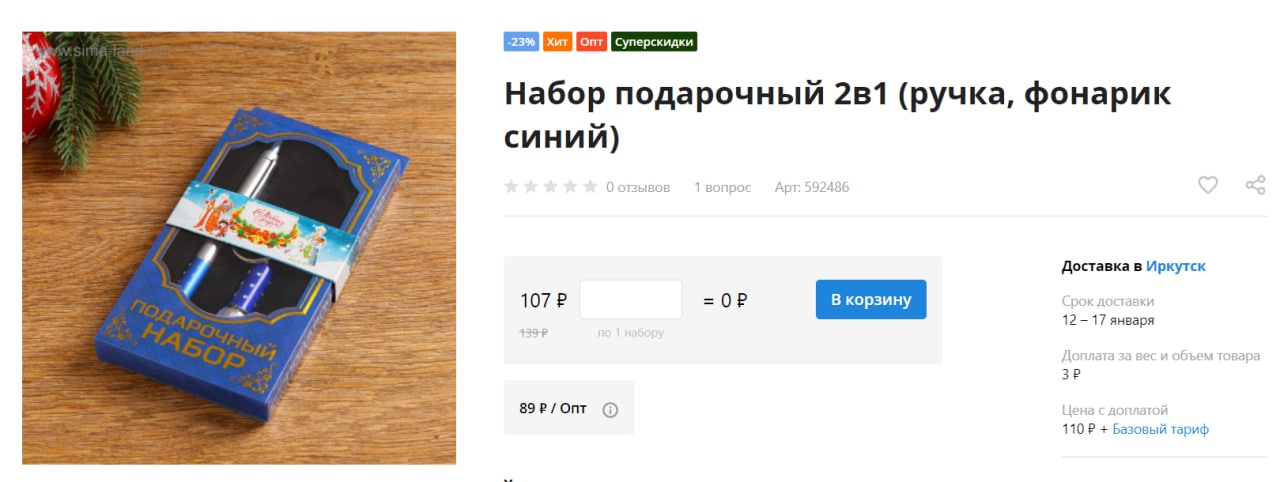1280x482 pixels.
Task: Add item with В корзину button
Action: click(x=871, y=300)
